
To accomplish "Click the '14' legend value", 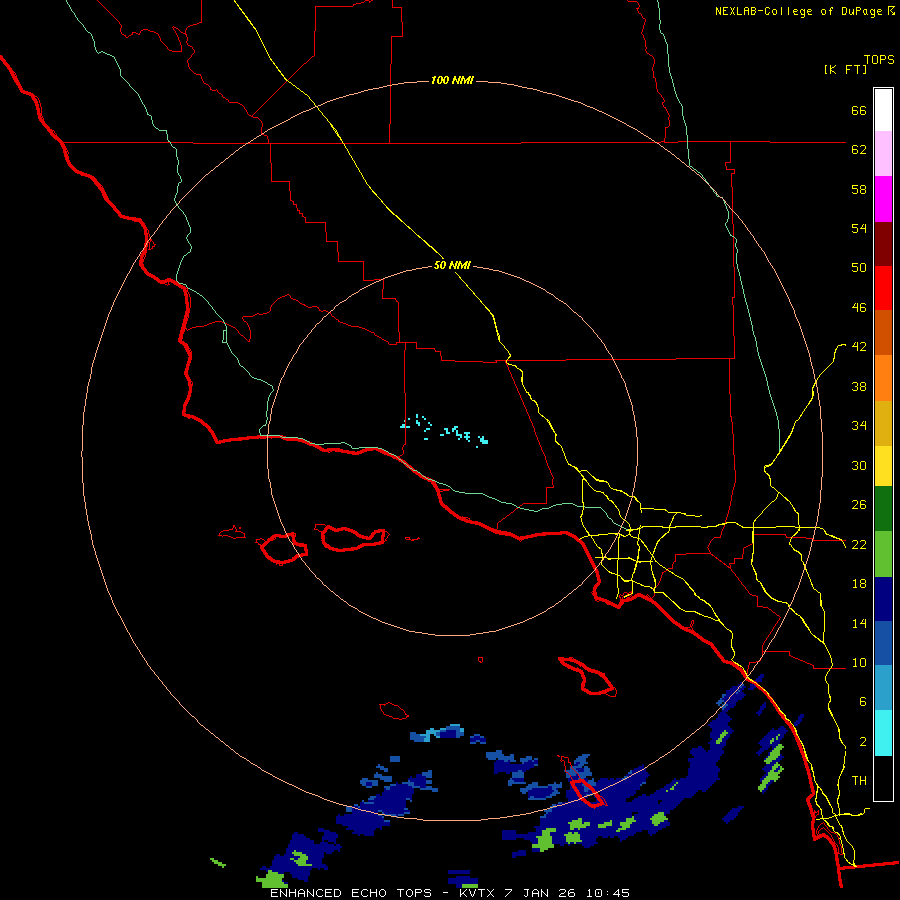I will [859, 623].
